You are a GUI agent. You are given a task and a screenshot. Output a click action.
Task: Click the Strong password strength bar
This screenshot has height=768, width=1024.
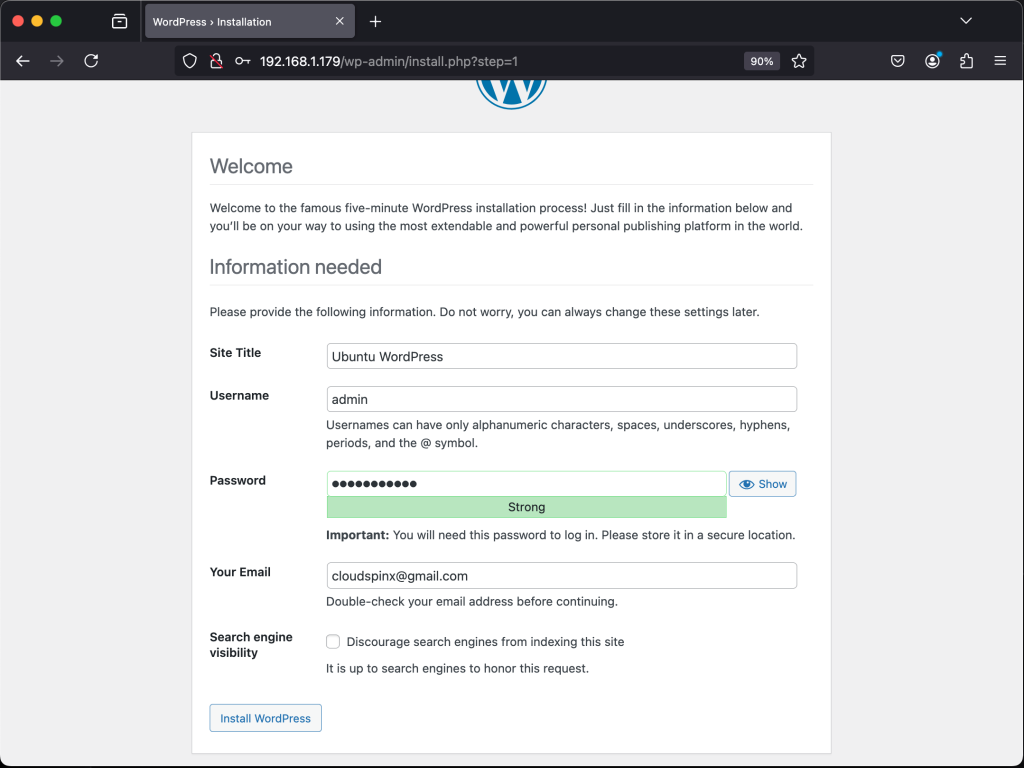[526, 507]
